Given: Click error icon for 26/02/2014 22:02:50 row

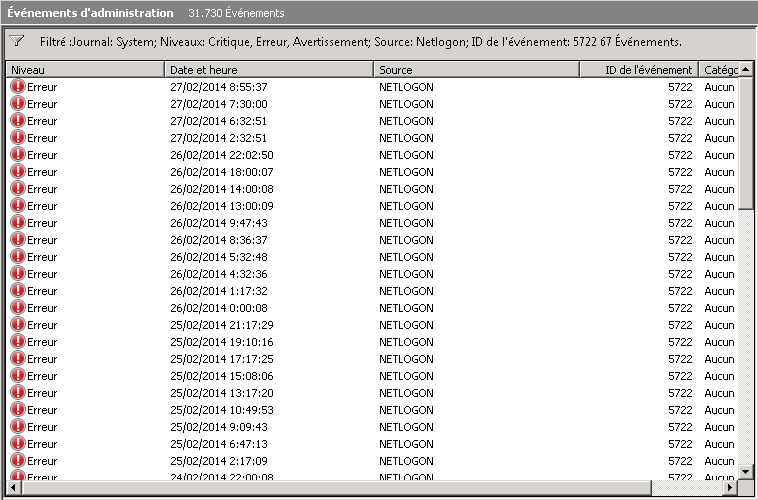Looking at the screenshot, I should coord(18,154).
